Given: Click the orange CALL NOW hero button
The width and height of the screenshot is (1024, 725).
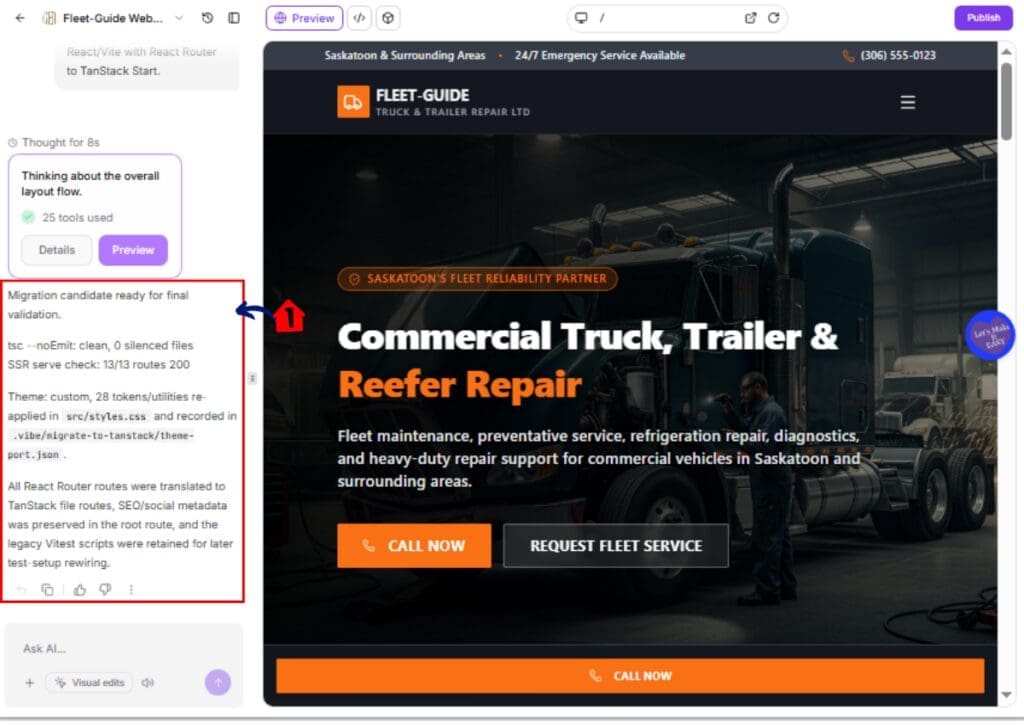Looking at the screenshot, I should tap(414, 545).
